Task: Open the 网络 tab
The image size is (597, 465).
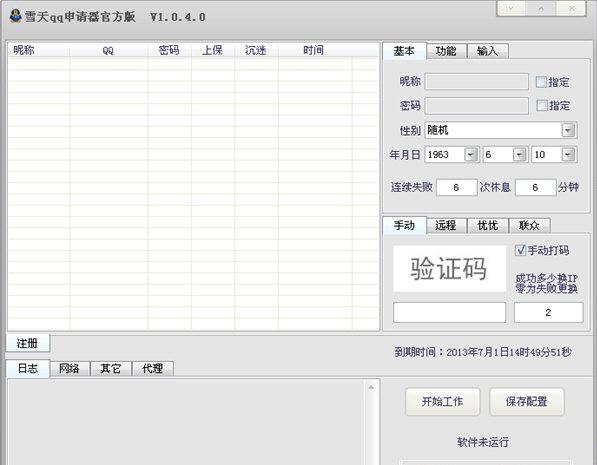Action: [69, 369]
